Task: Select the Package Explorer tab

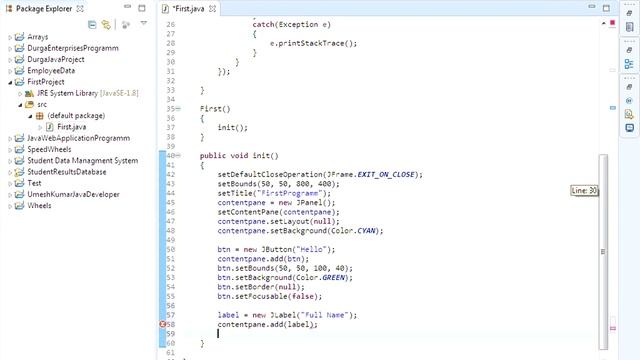Action: 44,9
